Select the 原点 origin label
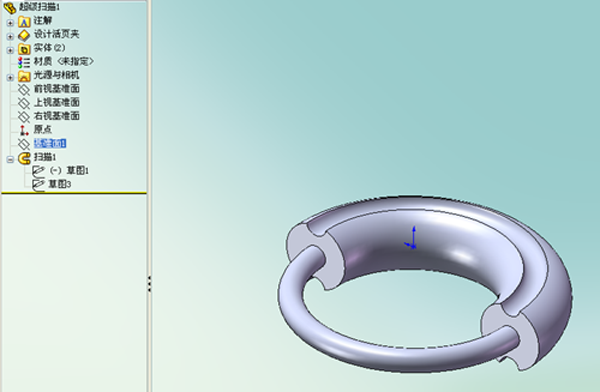 pos(43,129)
